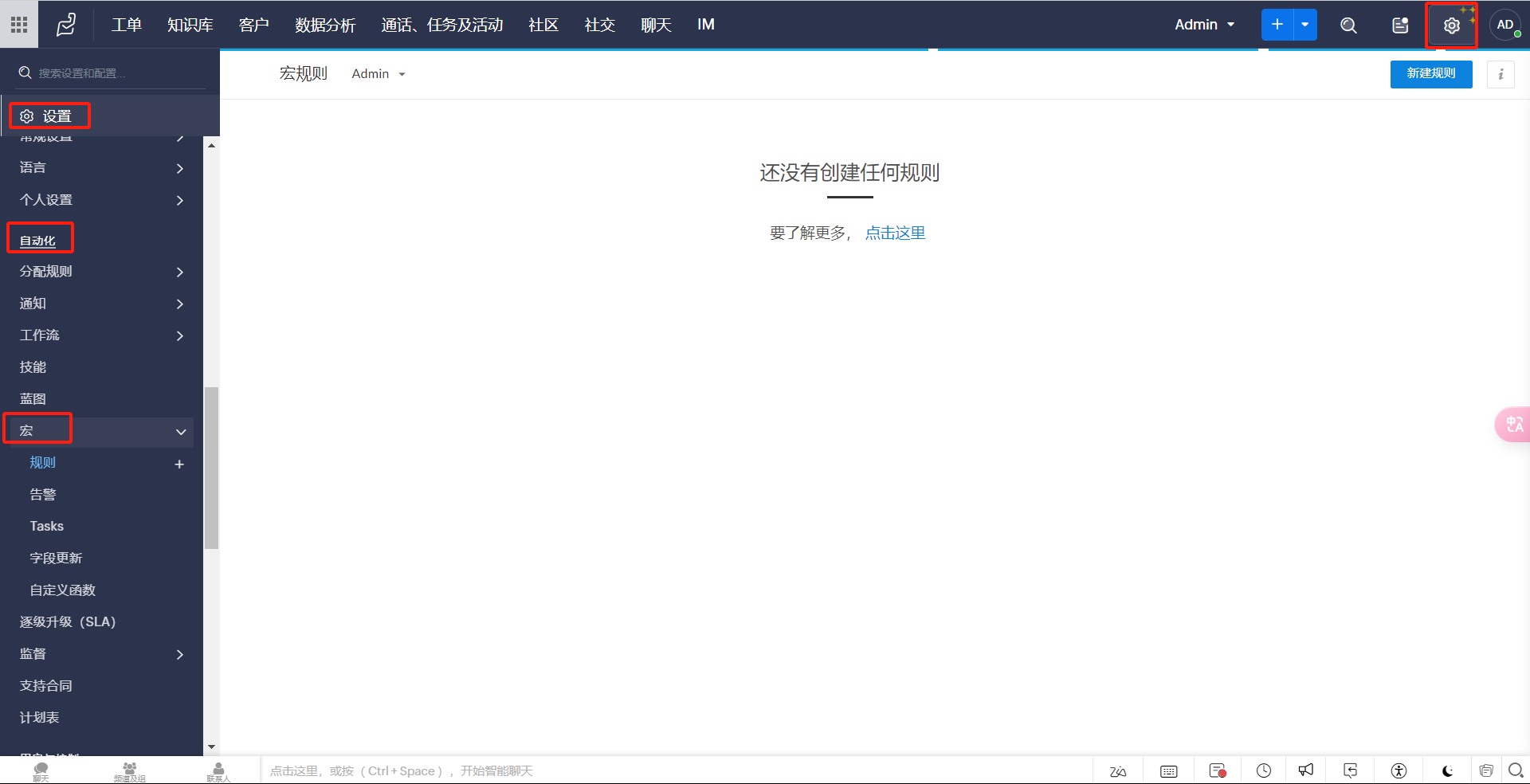Toggle night mode with moon icon

tap(1447, 770)
